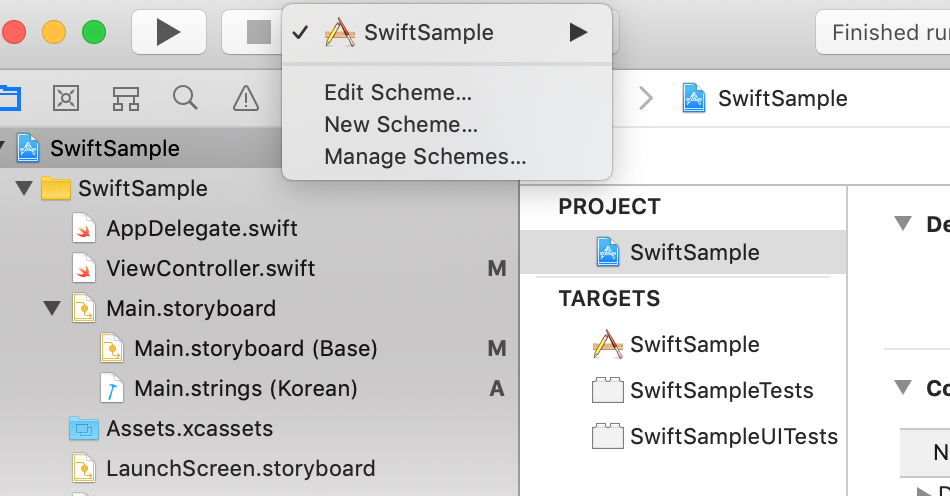
Task: Select the SwiftSample project root in navigator
Action: [x=115, y=148]
